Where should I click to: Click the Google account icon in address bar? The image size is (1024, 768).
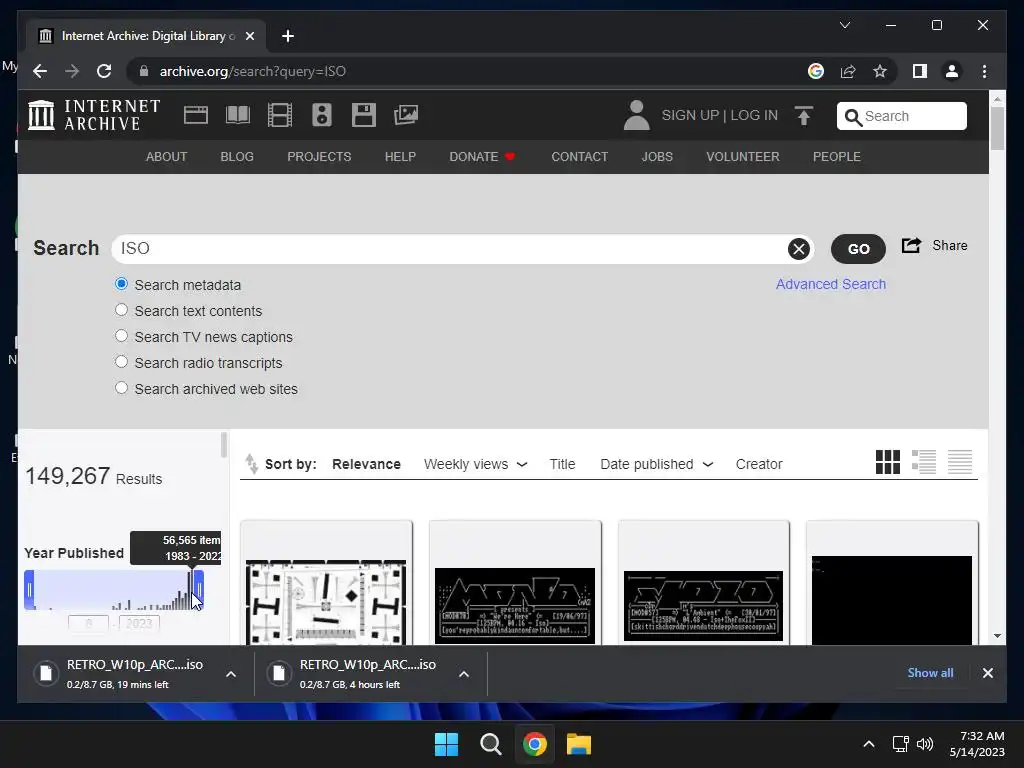coord(816,71)
